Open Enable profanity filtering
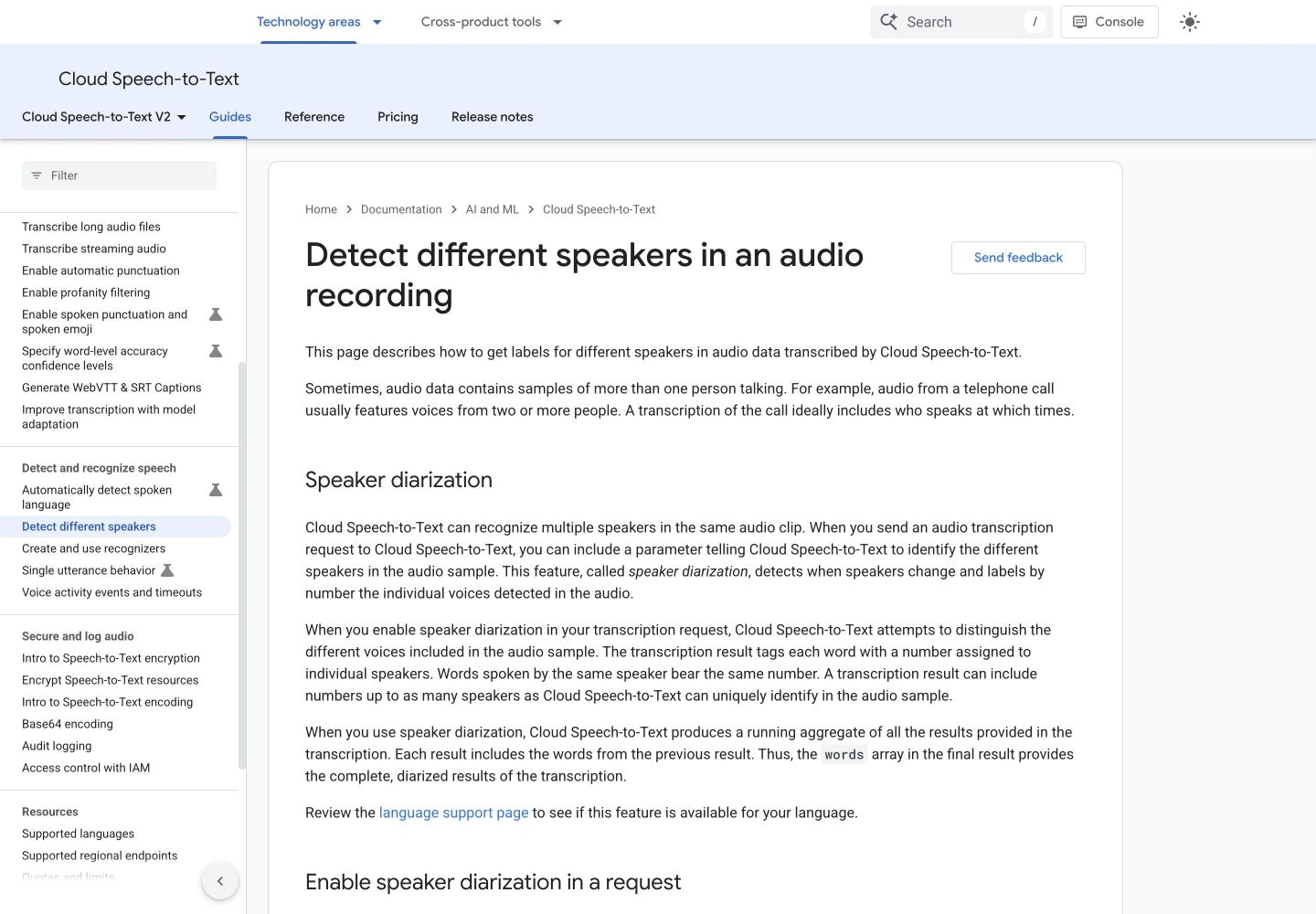 86,292
